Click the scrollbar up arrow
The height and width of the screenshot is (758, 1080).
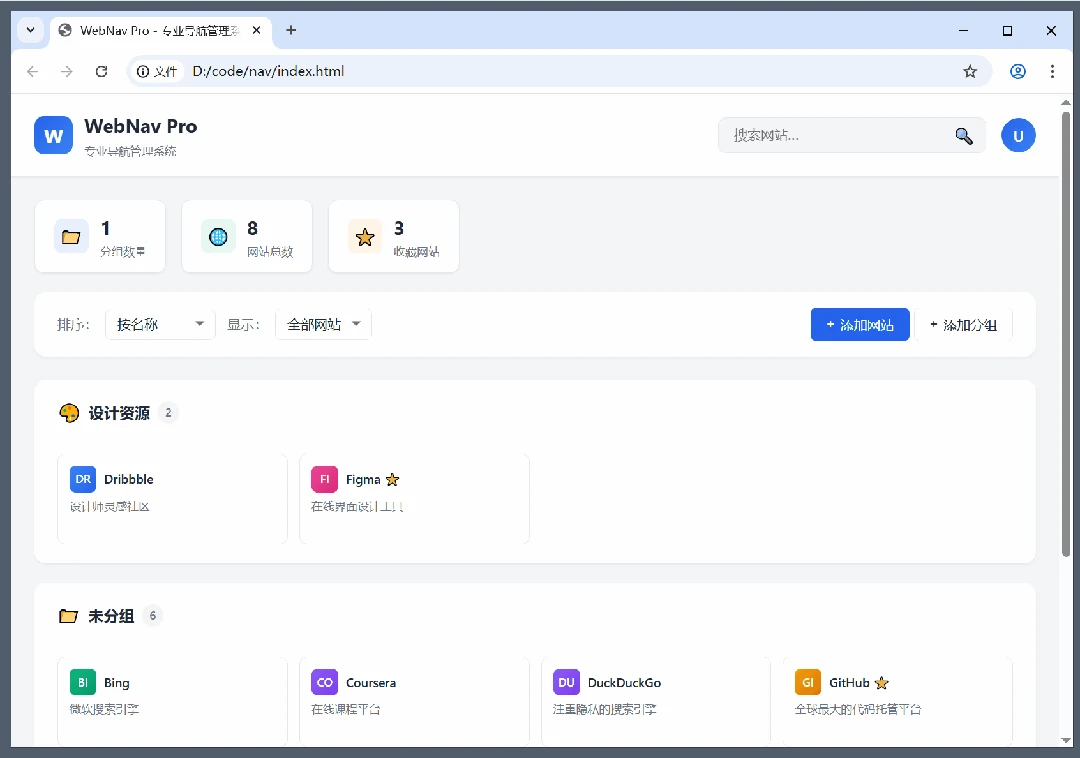(1066, 102)
